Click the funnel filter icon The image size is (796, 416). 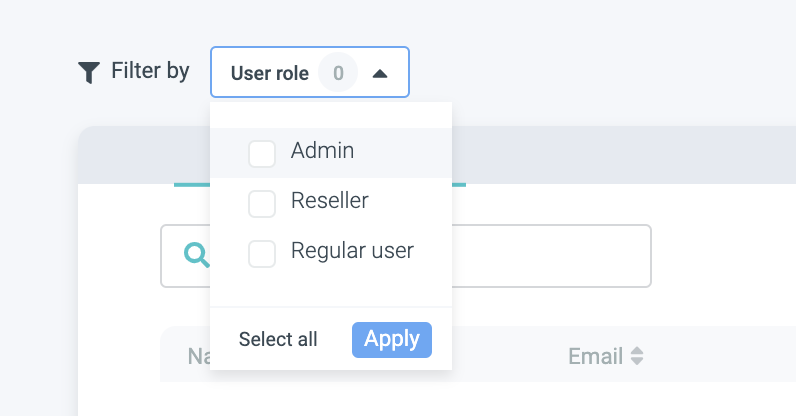click(89, 72)
